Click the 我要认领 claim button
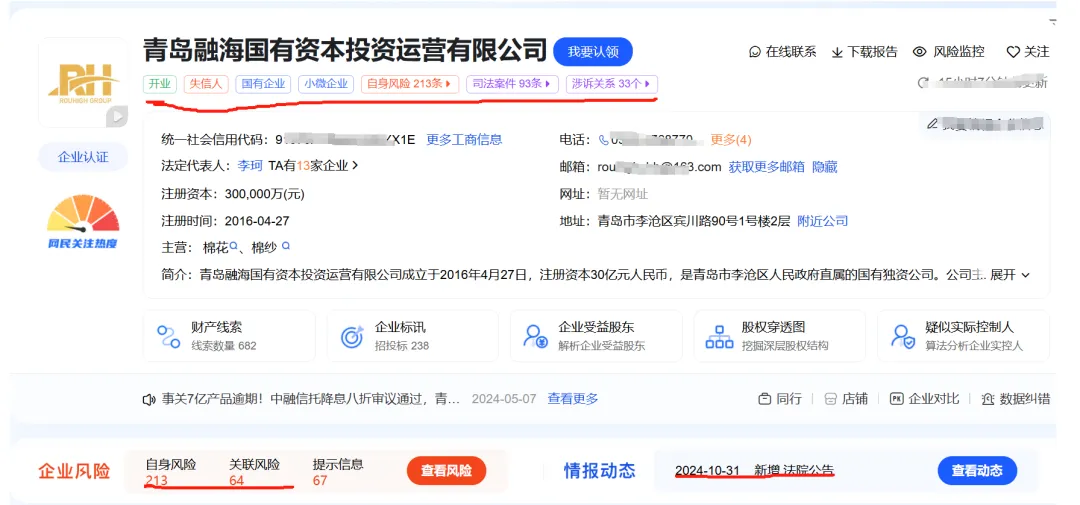 pos(592,52)
